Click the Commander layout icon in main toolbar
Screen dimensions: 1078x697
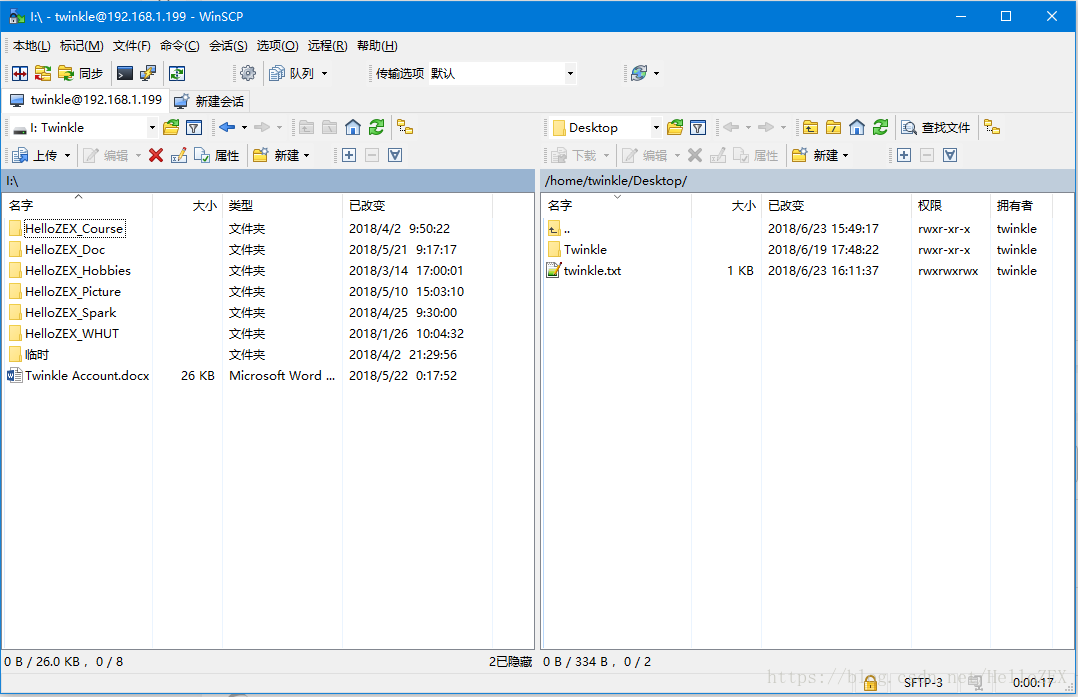(x=20, y=74)
